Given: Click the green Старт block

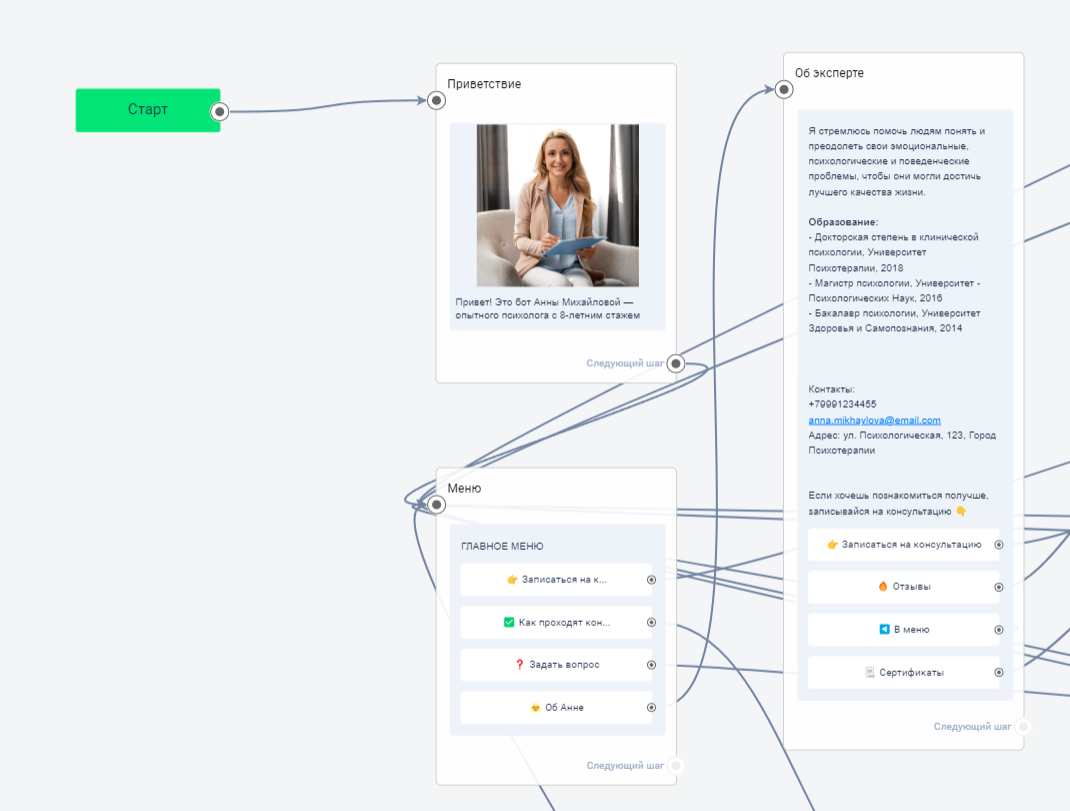Looking at the screenshot, I should coord(147,110).
